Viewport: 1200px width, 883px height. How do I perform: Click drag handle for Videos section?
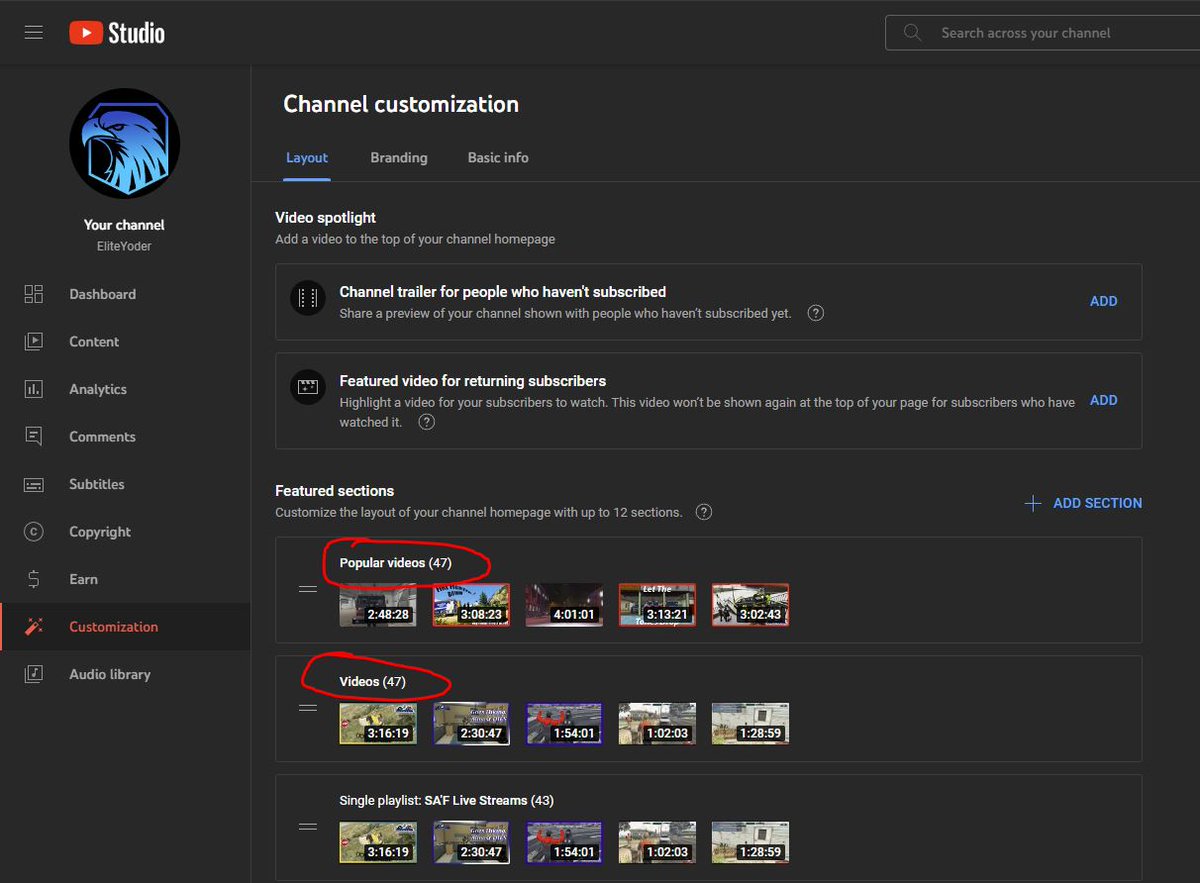[x=308, y=708]
